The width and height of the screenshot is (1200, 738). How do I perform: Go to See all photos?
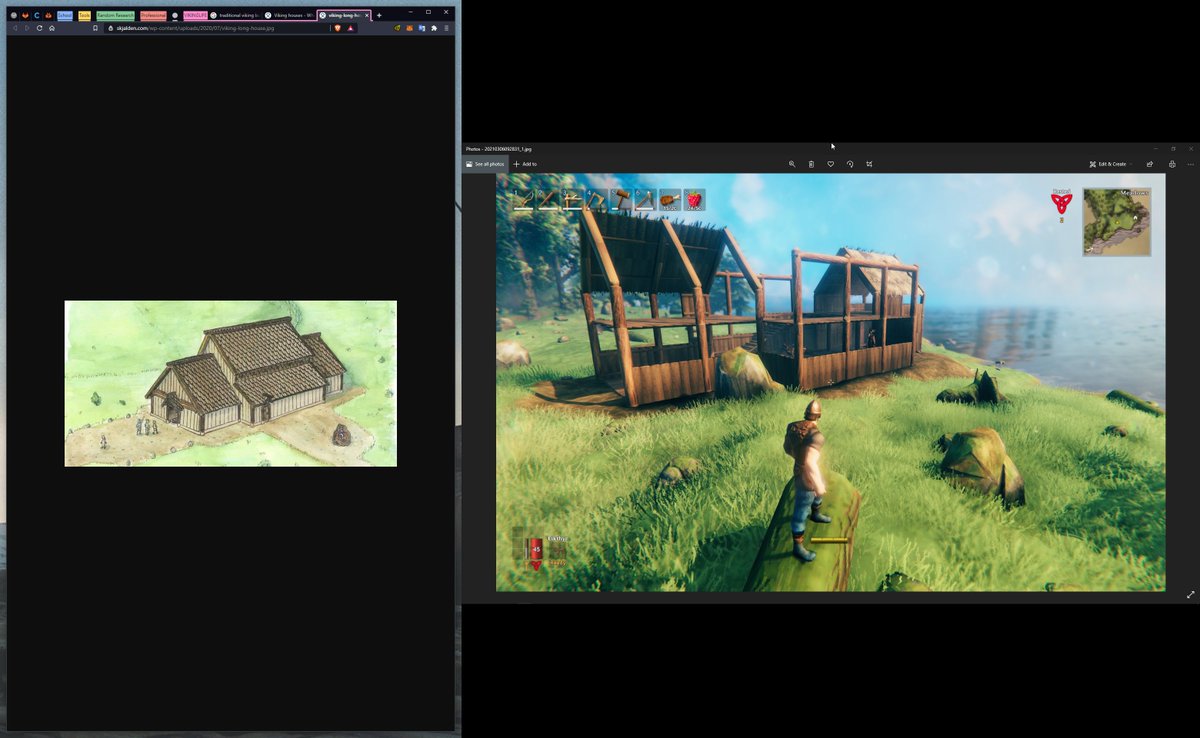486,164
